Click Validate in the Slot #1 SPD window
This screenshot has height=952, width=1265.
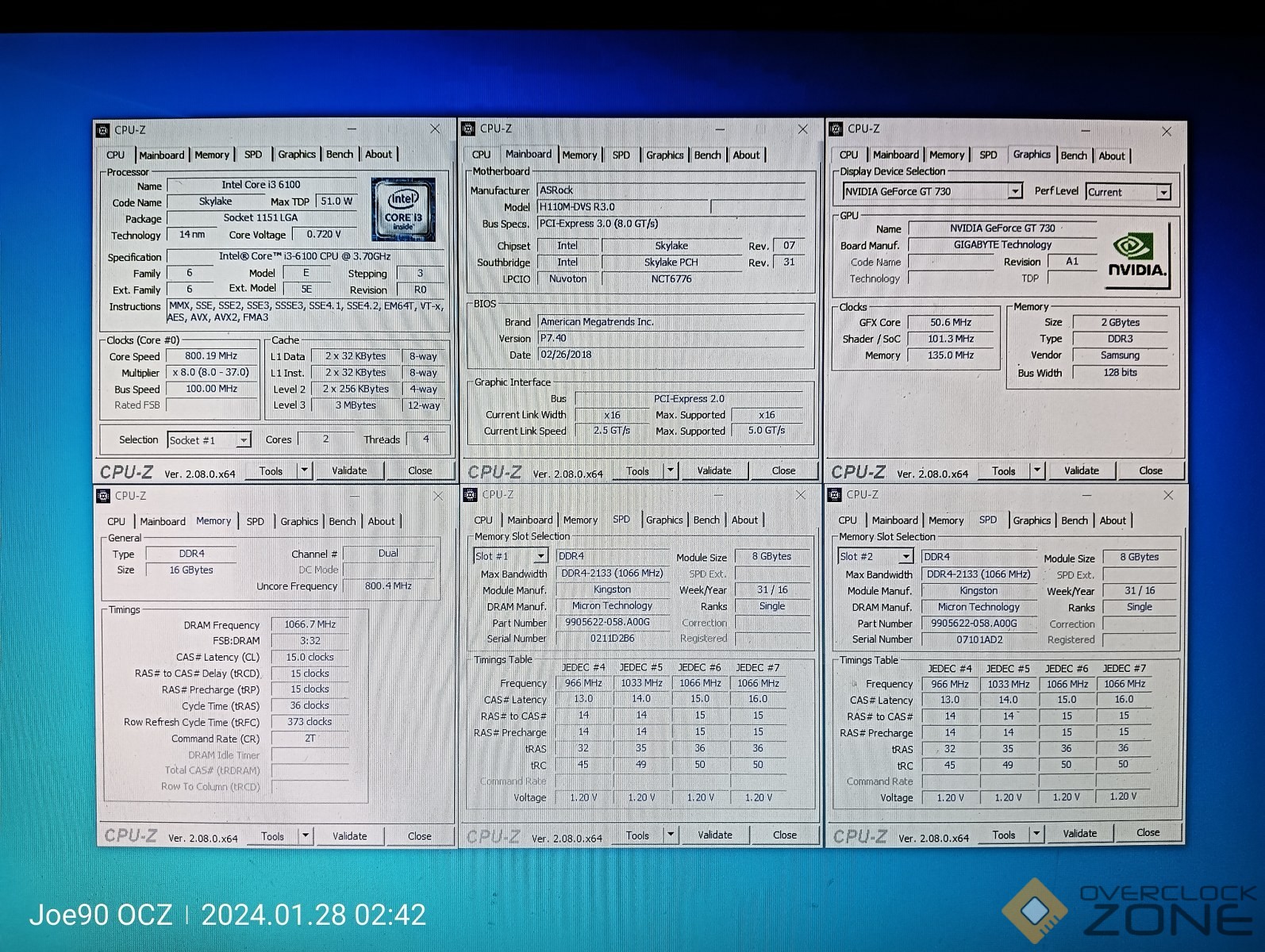pos(715,835)
